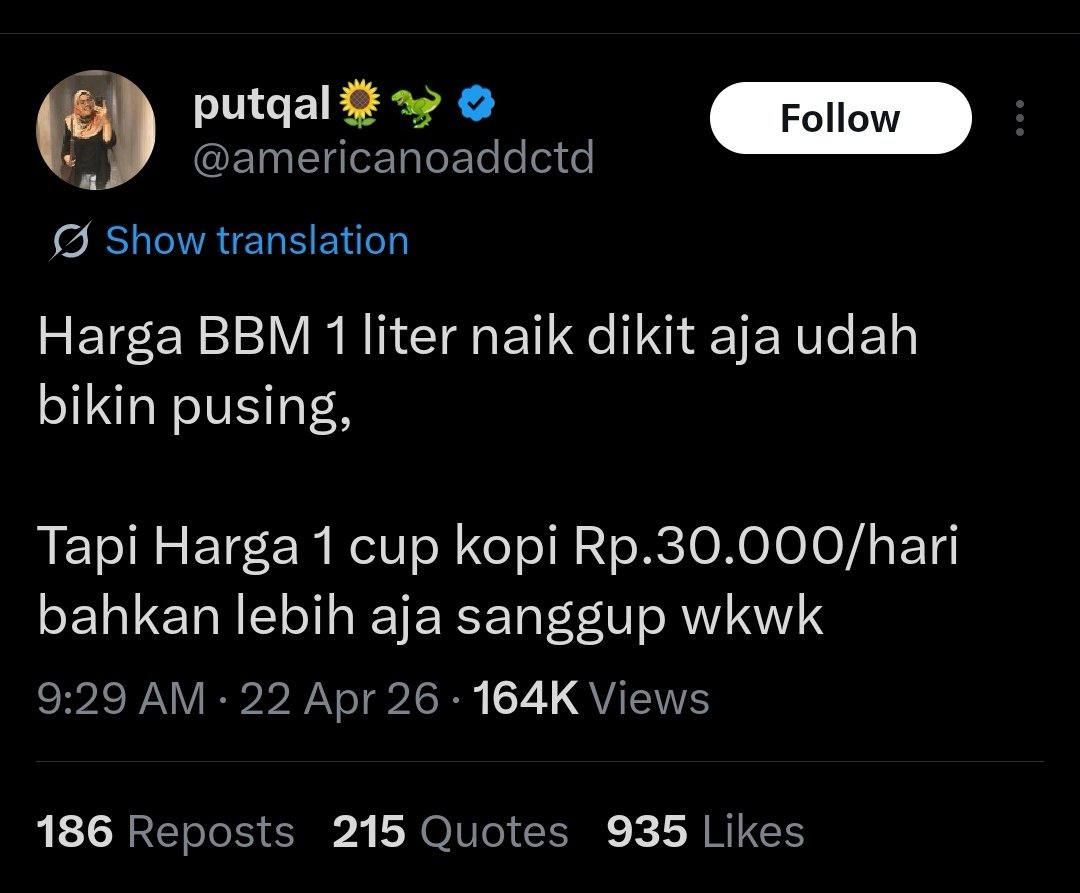The width and height of the screenshot is (1080, 893).
Task: Show the 935 Likes list
Action: click(705, 832)
